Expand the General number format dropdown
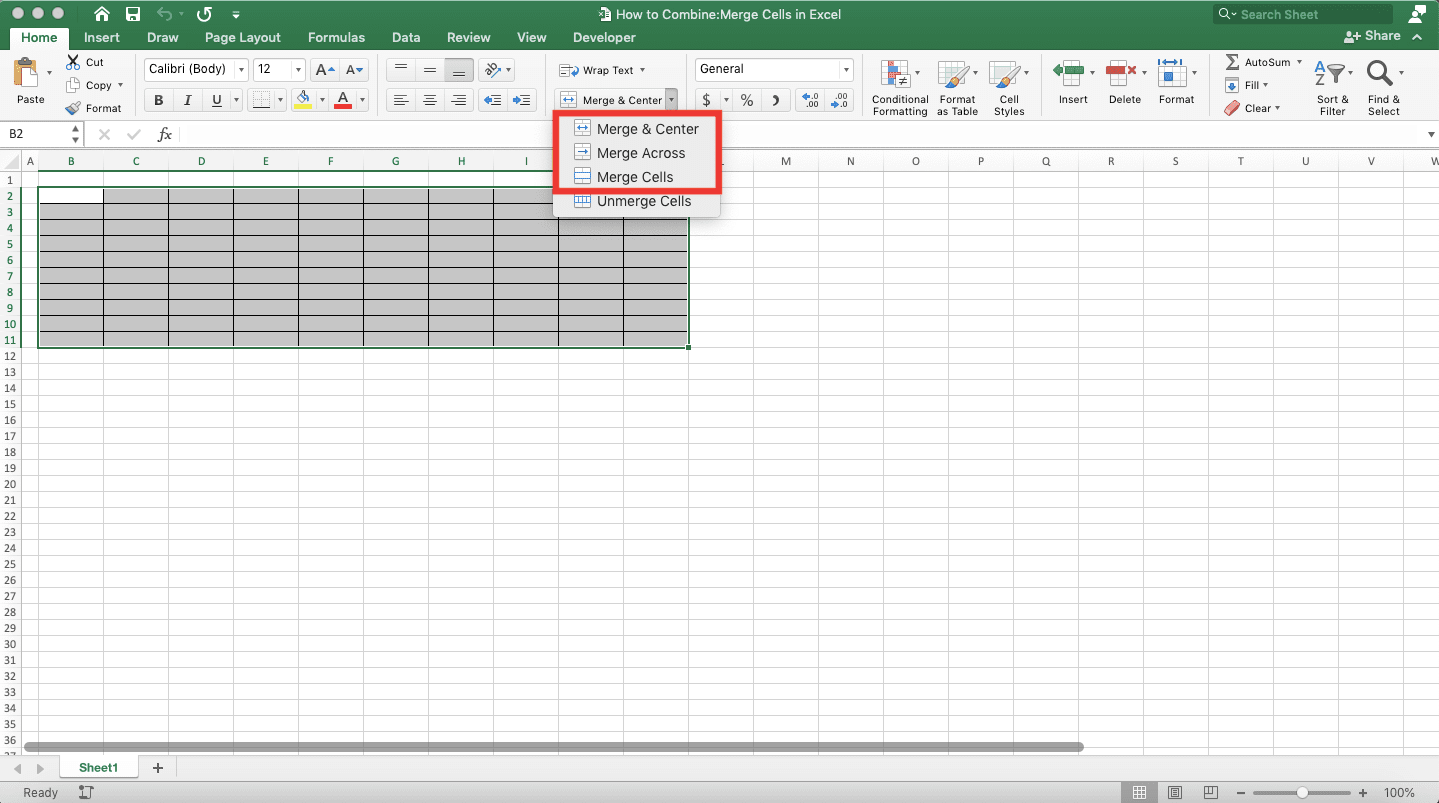The width and height of the screenshot is (1439, 803). pos(845,69)
